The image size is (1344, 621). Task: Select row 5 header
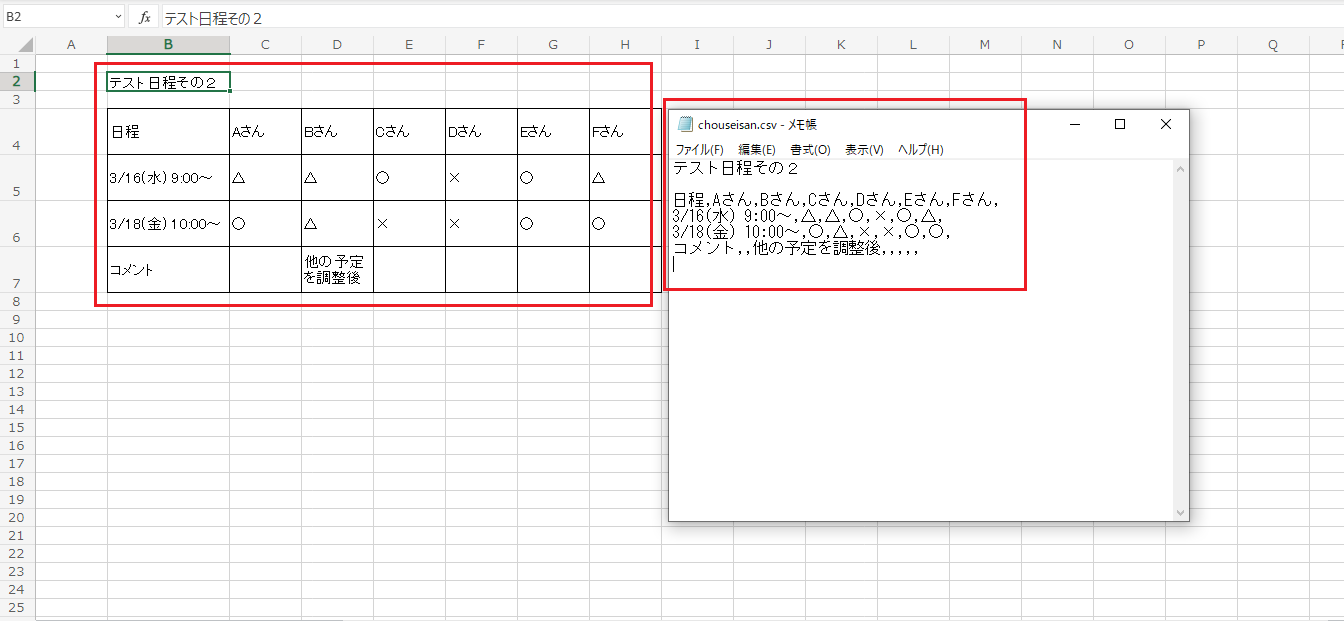tap(17, 191)
